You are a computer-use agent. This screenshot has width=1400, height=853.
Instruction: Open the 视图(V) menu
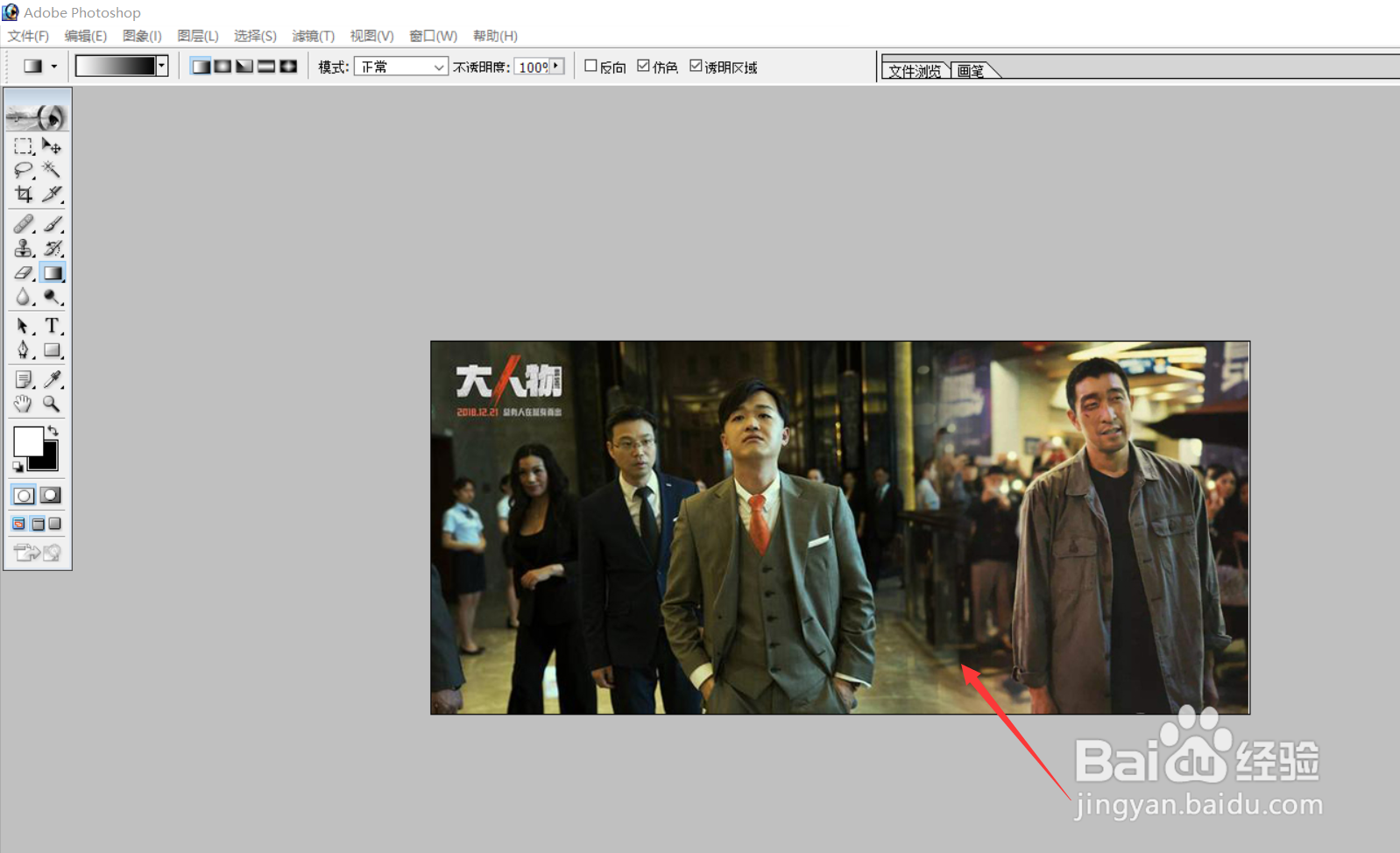click(x=372, y=36)
